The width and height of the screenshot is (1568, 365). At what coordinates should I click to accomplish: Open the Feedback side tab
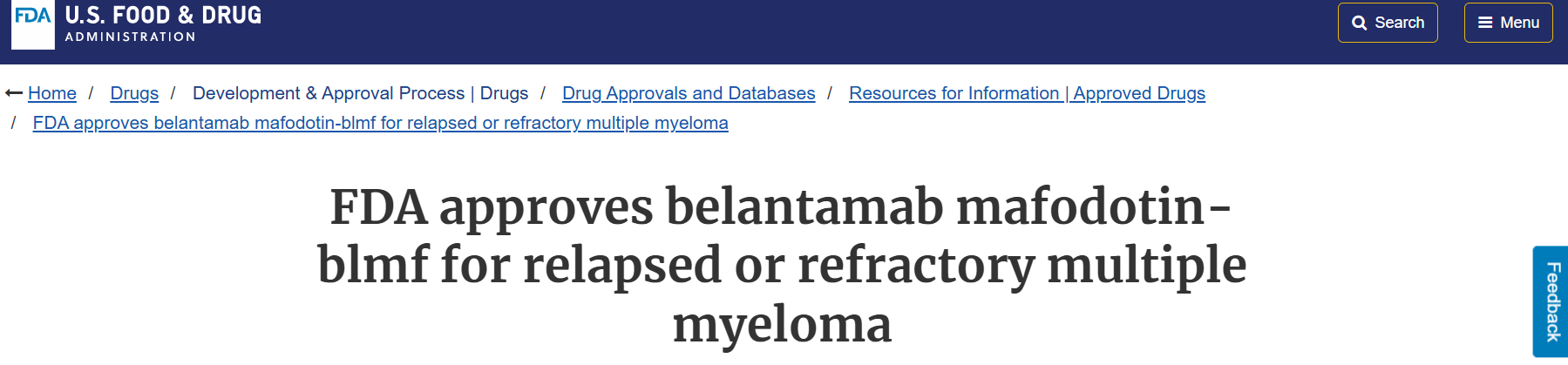tap(1551, 301)
